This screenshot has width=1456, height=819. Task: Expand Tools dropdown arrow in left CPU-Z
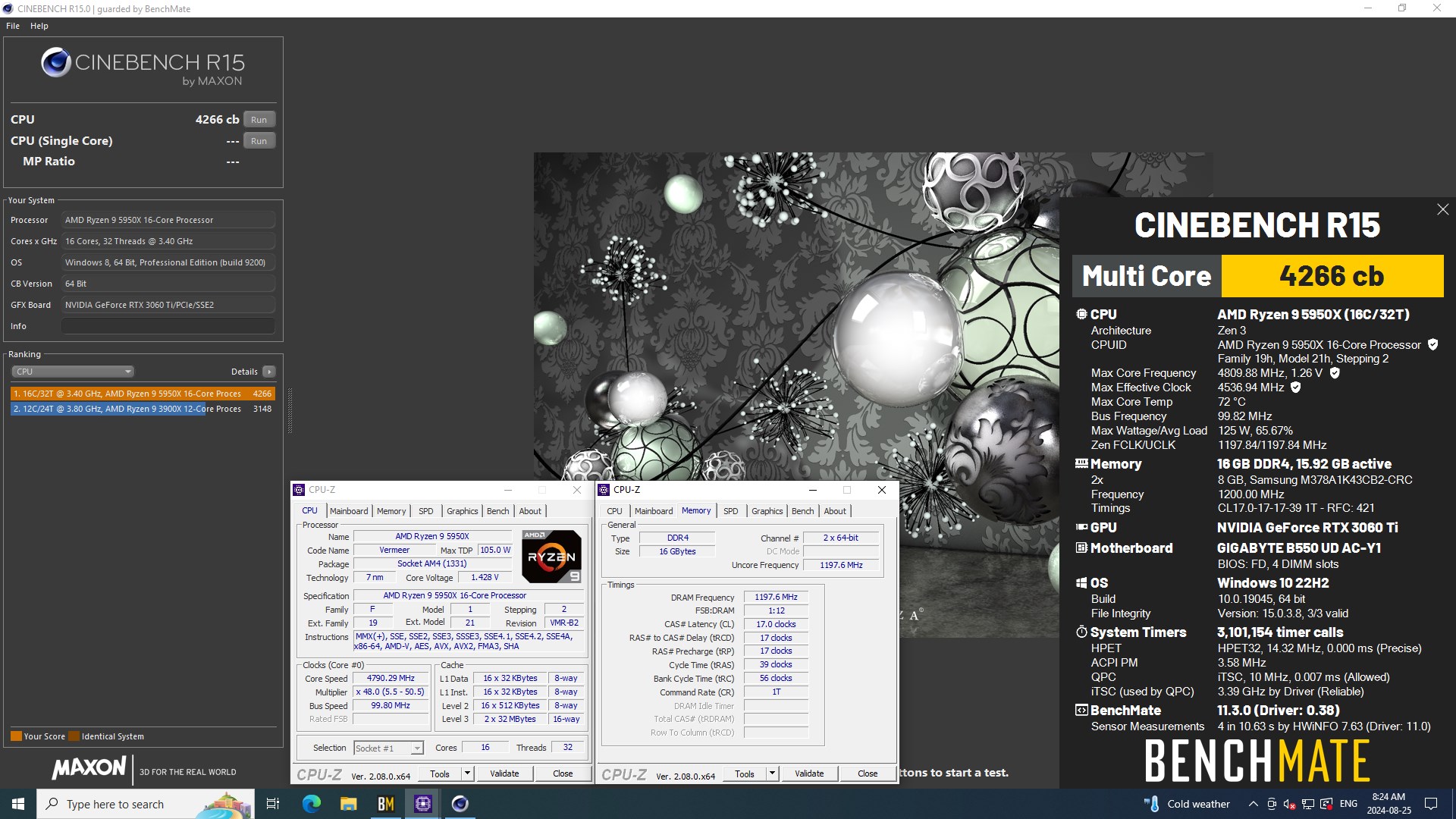pos(467,774)
